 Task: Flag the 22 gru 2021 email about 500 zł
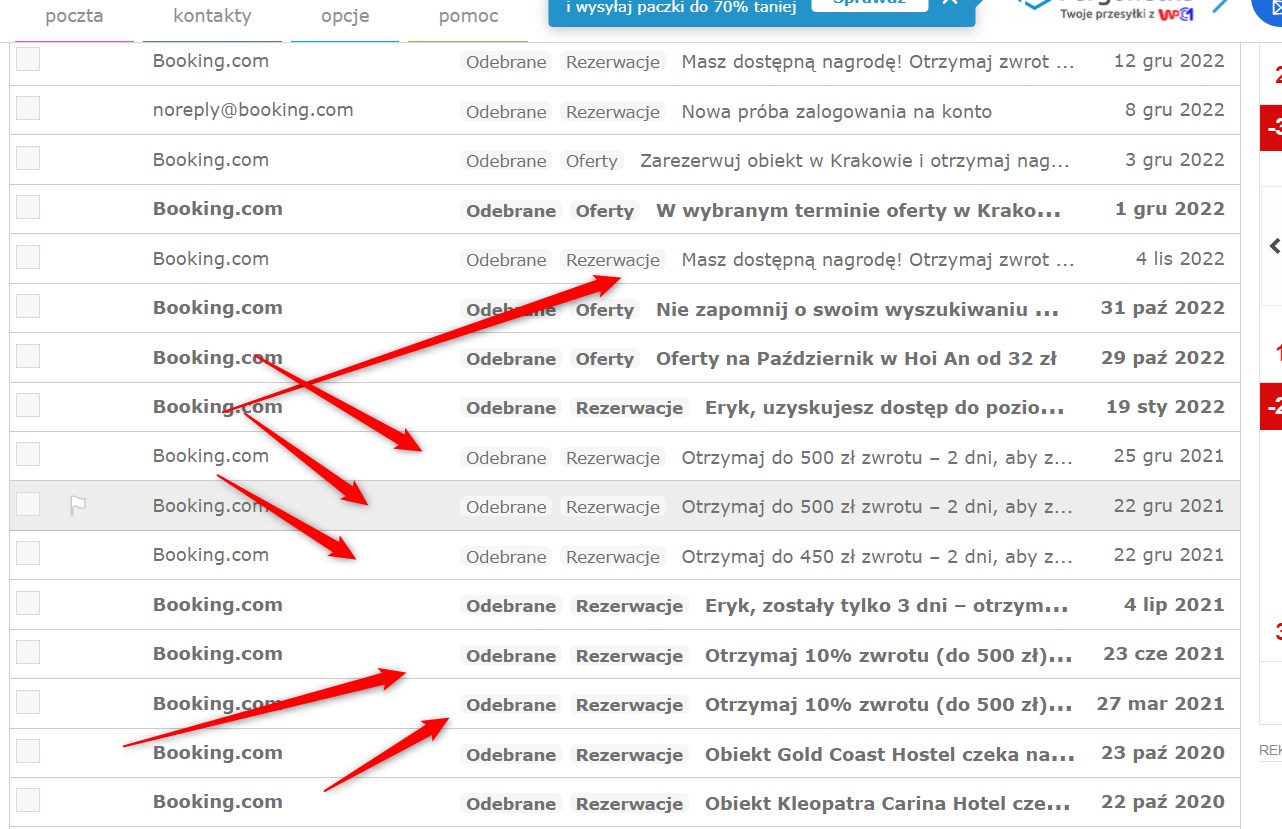click(x=78, y=507)
